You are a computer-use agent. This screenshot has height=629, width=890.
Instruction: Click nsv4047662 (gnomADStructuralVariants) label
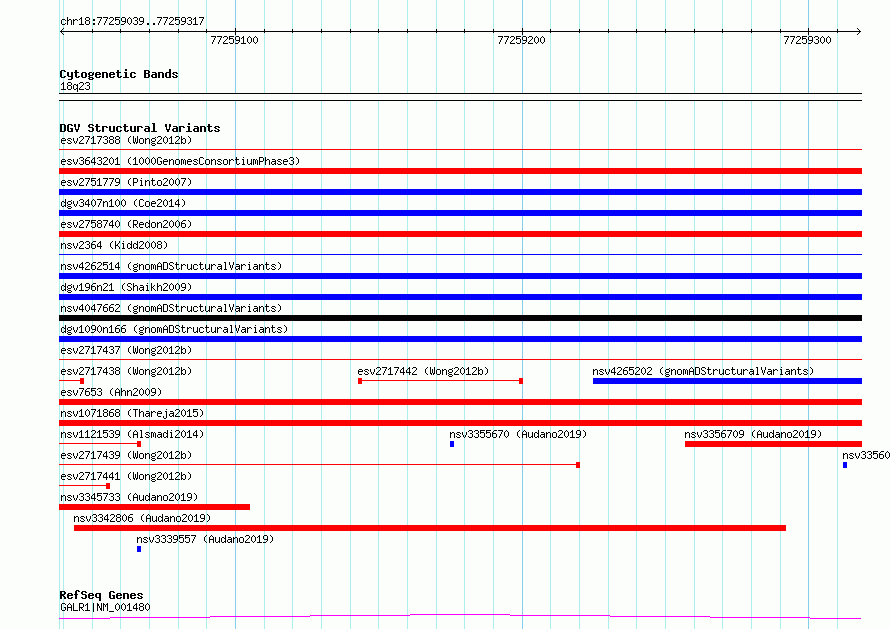[171, 308]
